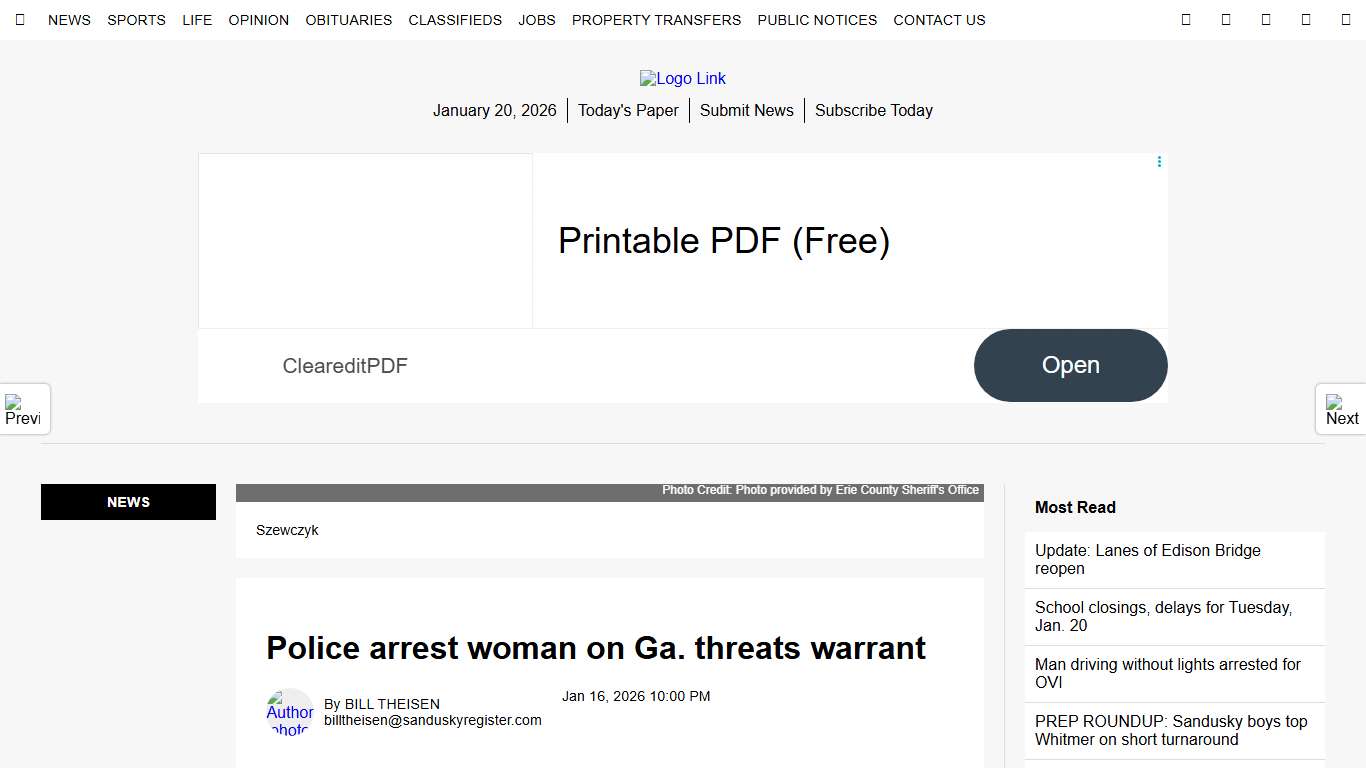Click Bill Theisen's email address link
The image size is (1366, 768).
pos(432,719)
